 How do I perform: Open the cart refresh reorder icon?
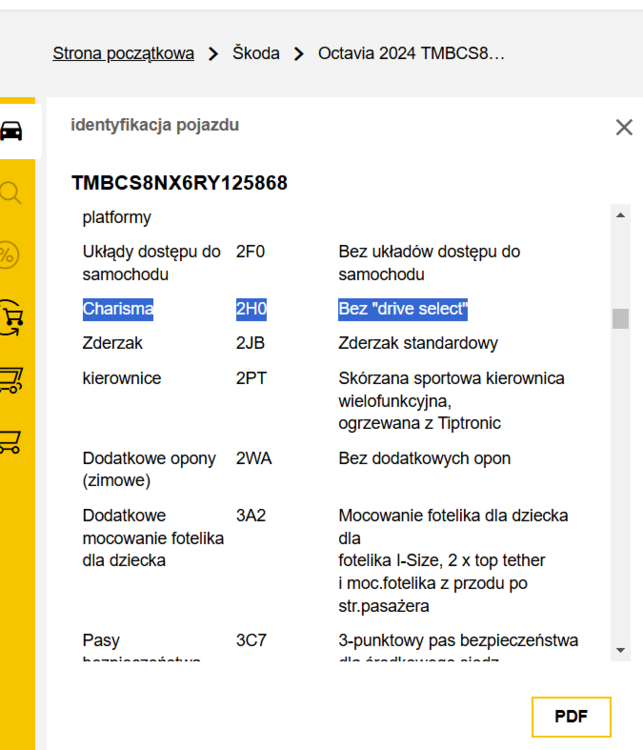pyautogui.click(x=11, y=316)
